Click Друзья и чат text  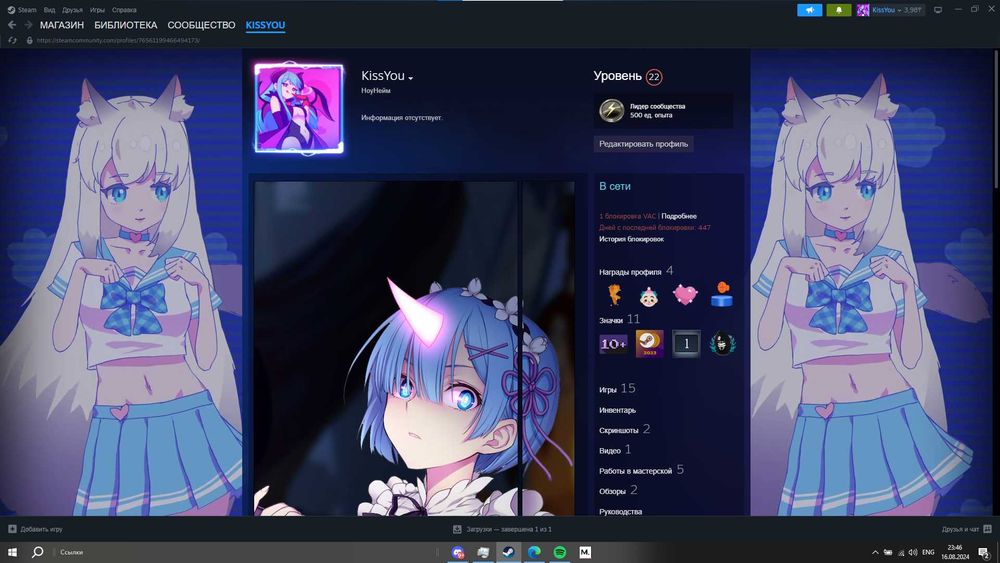coord(960,529)
